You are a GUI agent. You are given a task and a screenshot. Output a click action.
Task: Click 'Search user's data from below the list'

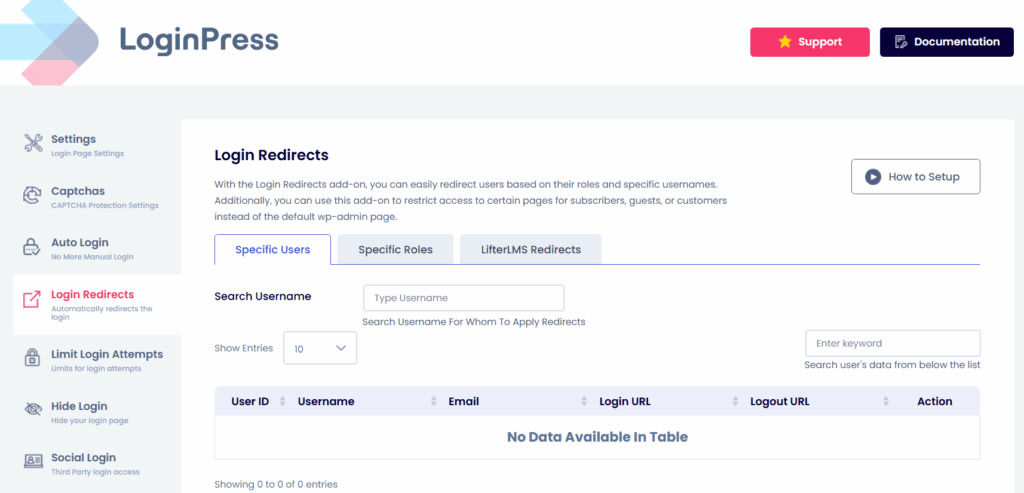pyautogui.click(x=892, y=365)
